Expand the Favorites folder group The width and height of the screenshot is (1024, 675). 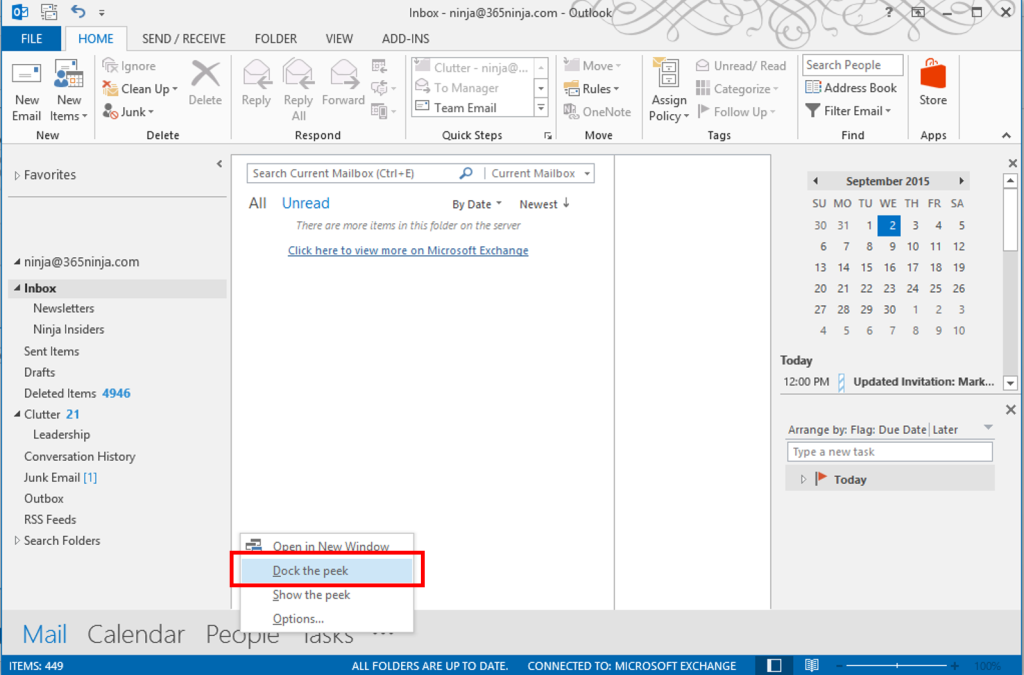point(17,175)
